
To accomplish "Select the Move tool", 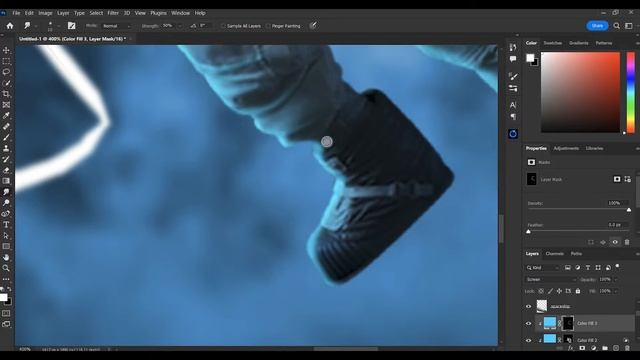I will 6,50.
